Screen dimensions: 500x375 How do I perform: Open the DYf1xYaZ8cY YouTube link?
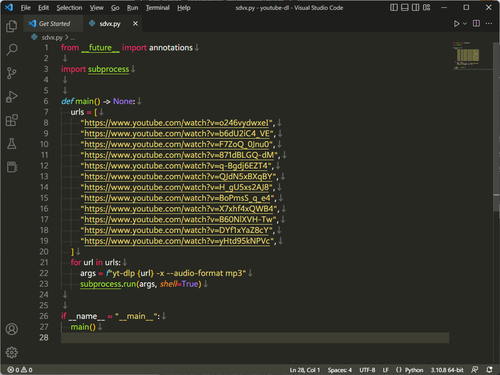coord(177,230)
